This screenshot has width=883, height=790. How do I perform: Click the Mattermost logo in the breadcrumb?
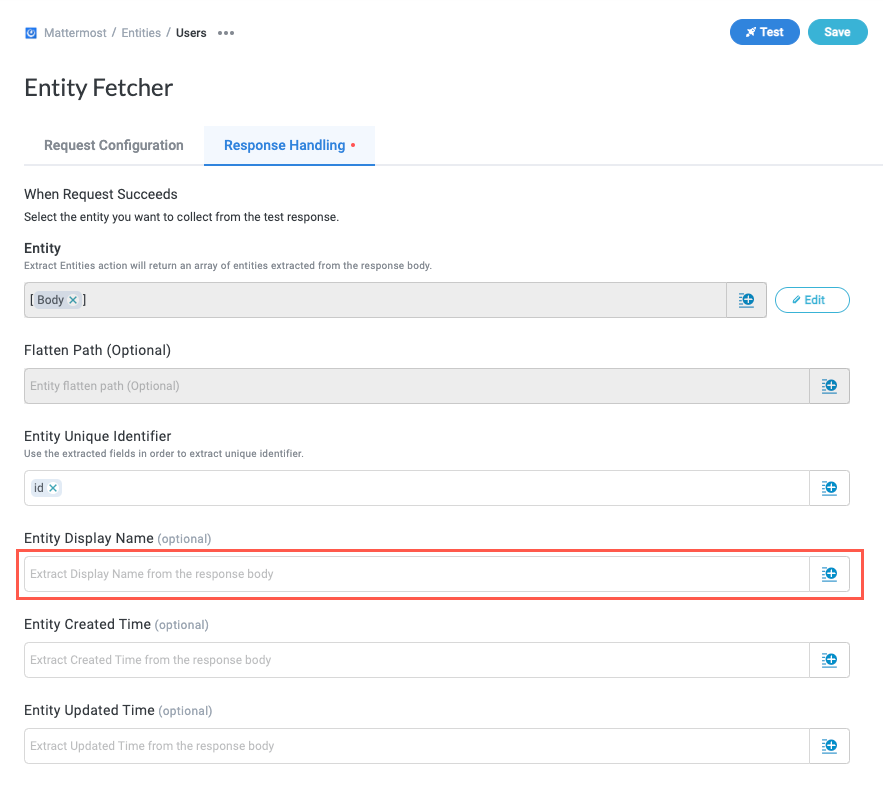(x=30, y=32)
